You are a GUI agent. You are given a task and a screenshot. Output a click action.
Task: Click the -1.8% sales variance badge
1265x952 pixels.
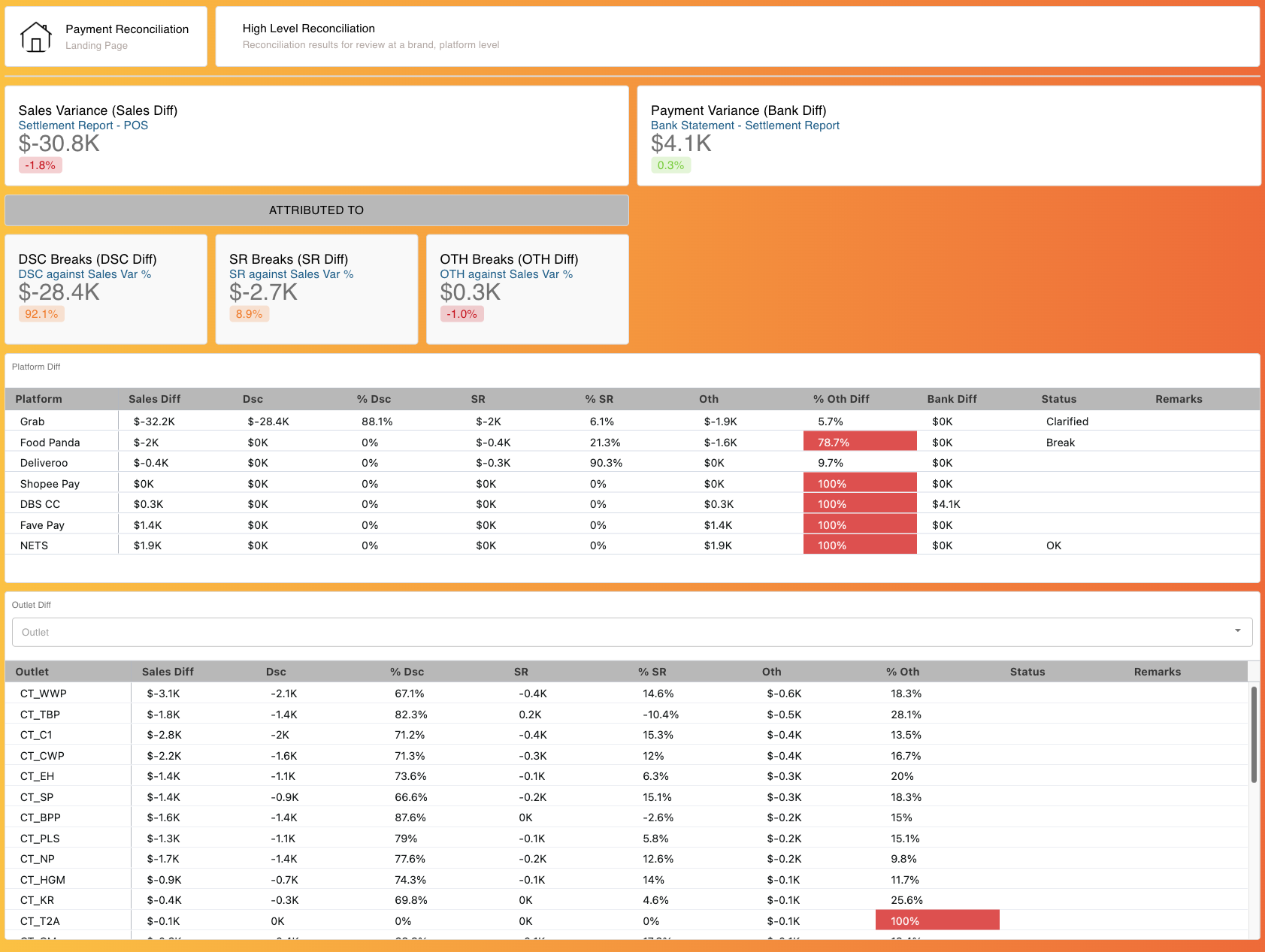pyautogui.click(x=41, y=165)
